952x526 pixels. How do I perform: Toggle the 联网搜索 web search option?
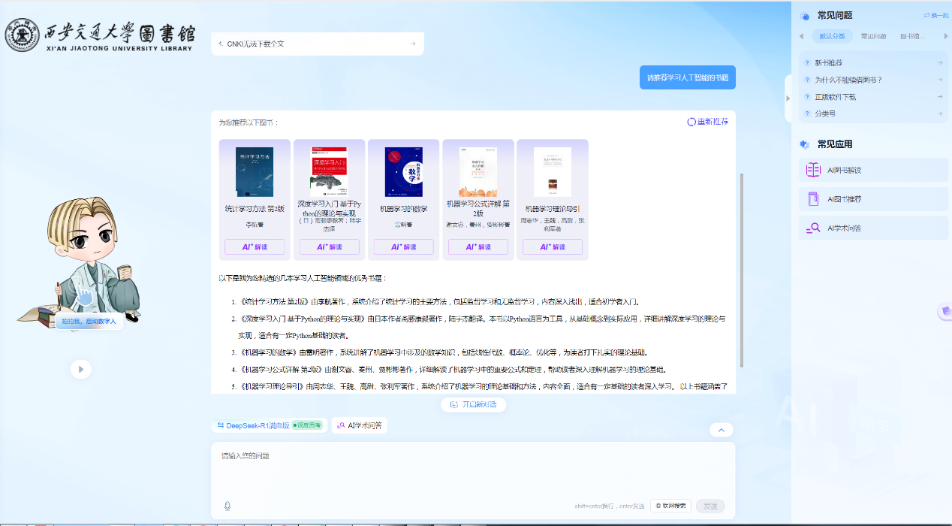[670, 506]
